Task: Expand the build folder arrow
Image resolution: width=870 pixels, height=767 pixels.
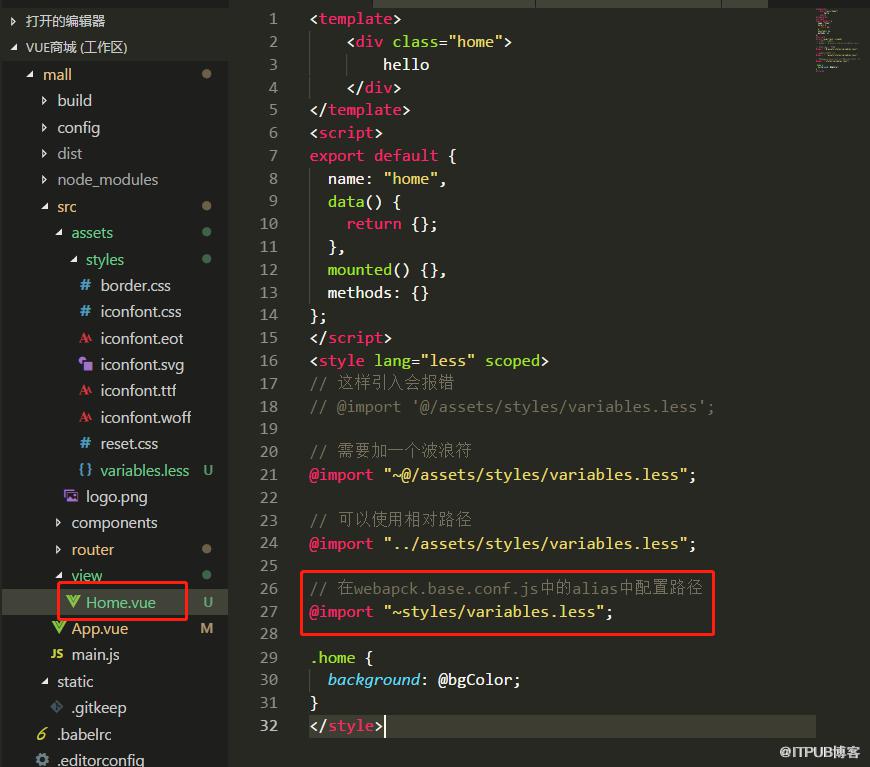Action: pos(44,100)
